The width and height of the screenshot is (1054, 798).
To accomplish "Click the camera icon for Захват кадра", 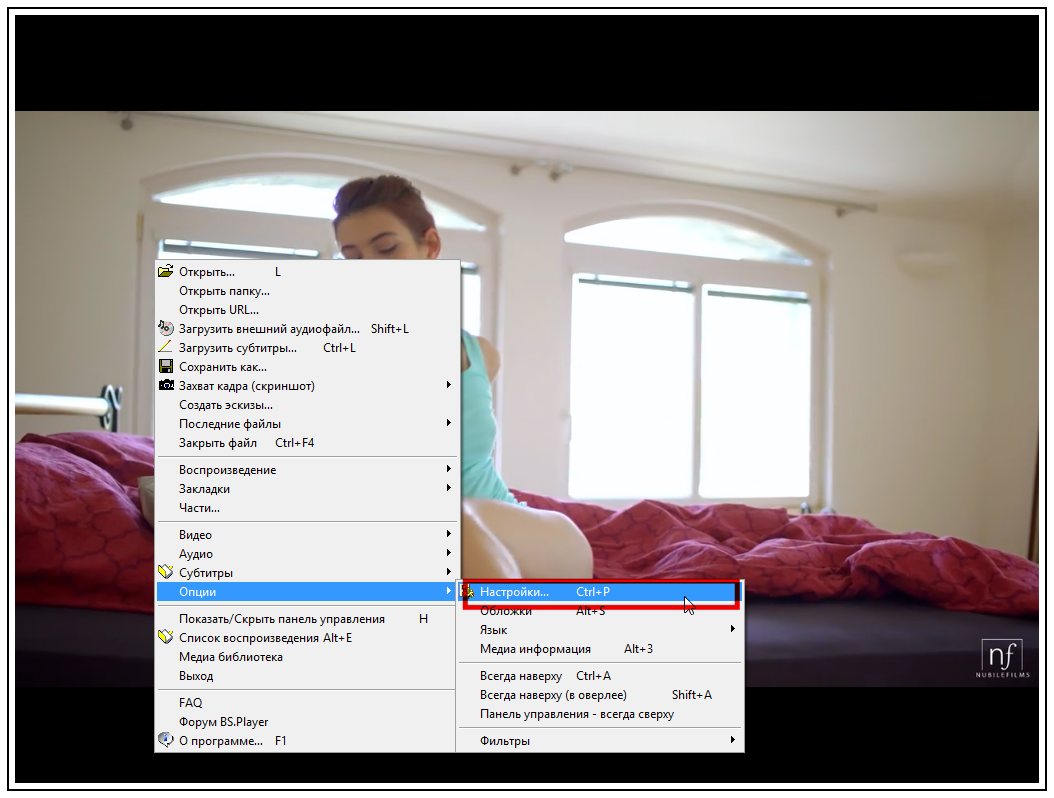I will click(x=165, y=385).
